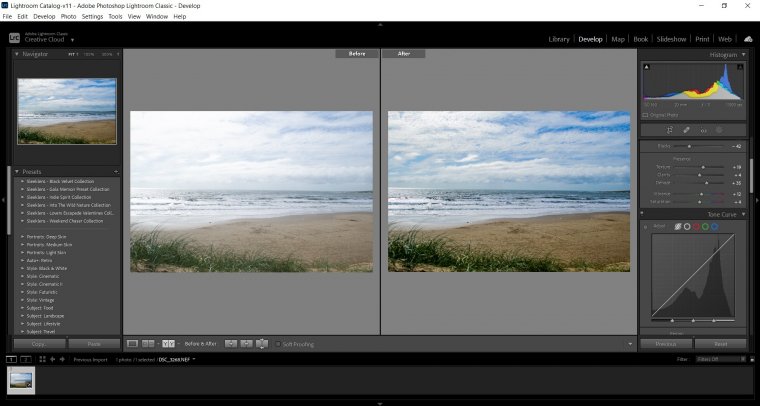Go back with filmstrip left arrow

click(x=52, y=359)
